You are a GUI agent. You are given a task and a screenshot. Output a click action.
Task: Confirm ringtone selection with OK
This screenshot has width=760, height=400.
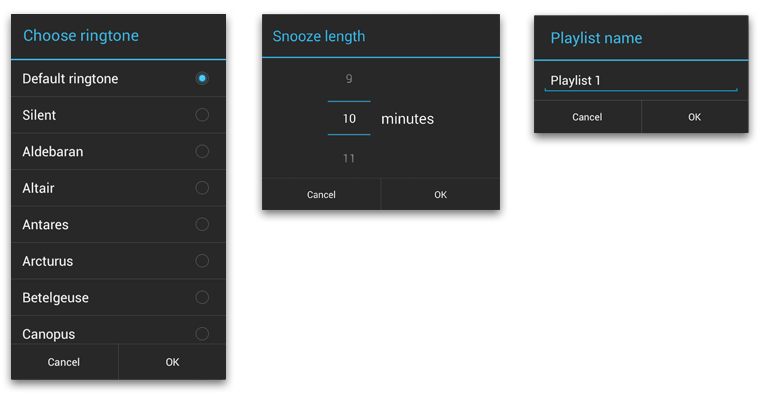(x=172, y=362)
